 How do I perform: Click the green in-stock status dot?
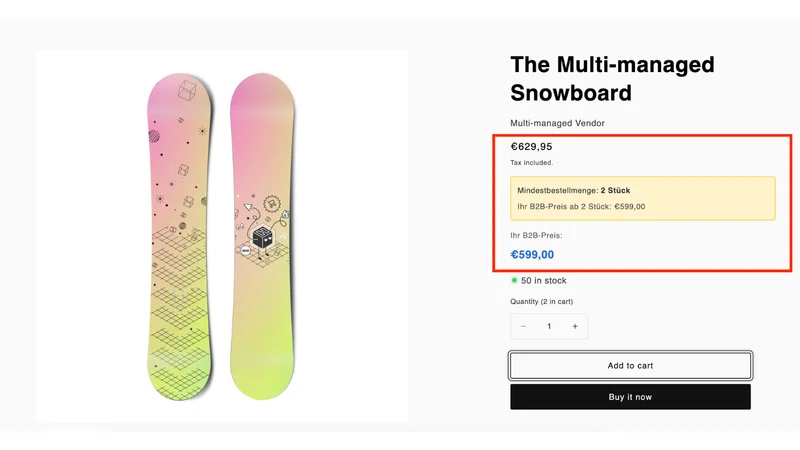coord(514,280)
